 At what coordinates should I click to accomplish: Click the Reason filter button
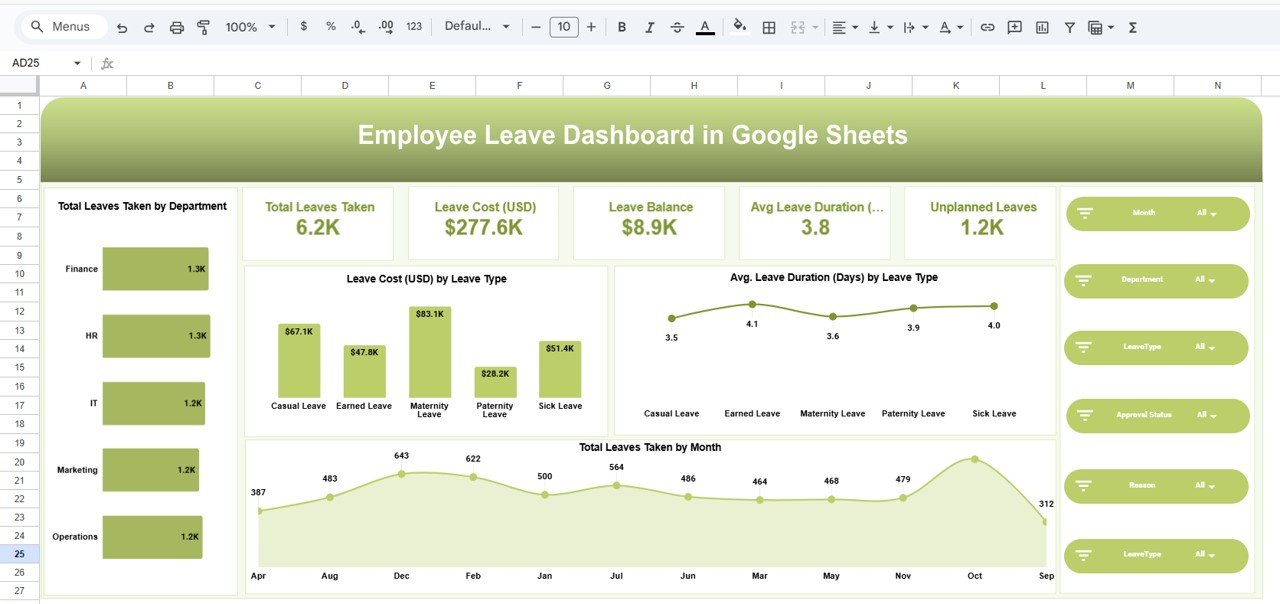(x=1212, y=486)
